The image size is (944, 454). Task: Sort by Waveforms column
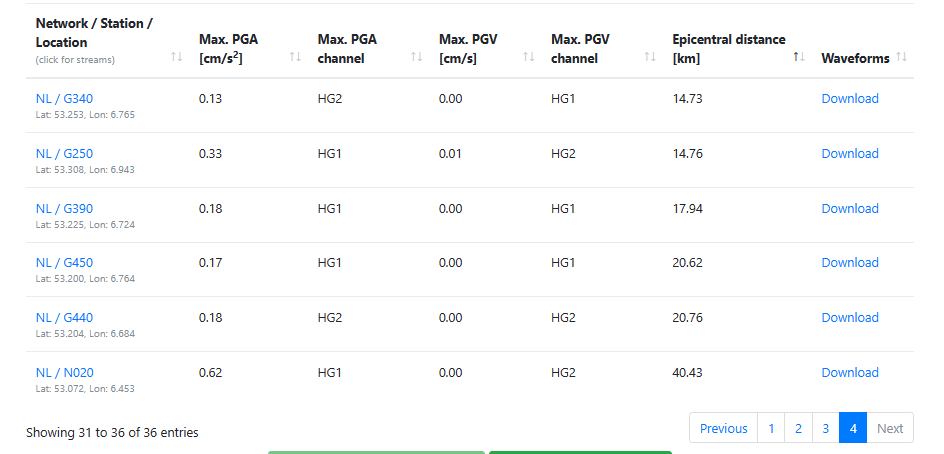(855, 58)
